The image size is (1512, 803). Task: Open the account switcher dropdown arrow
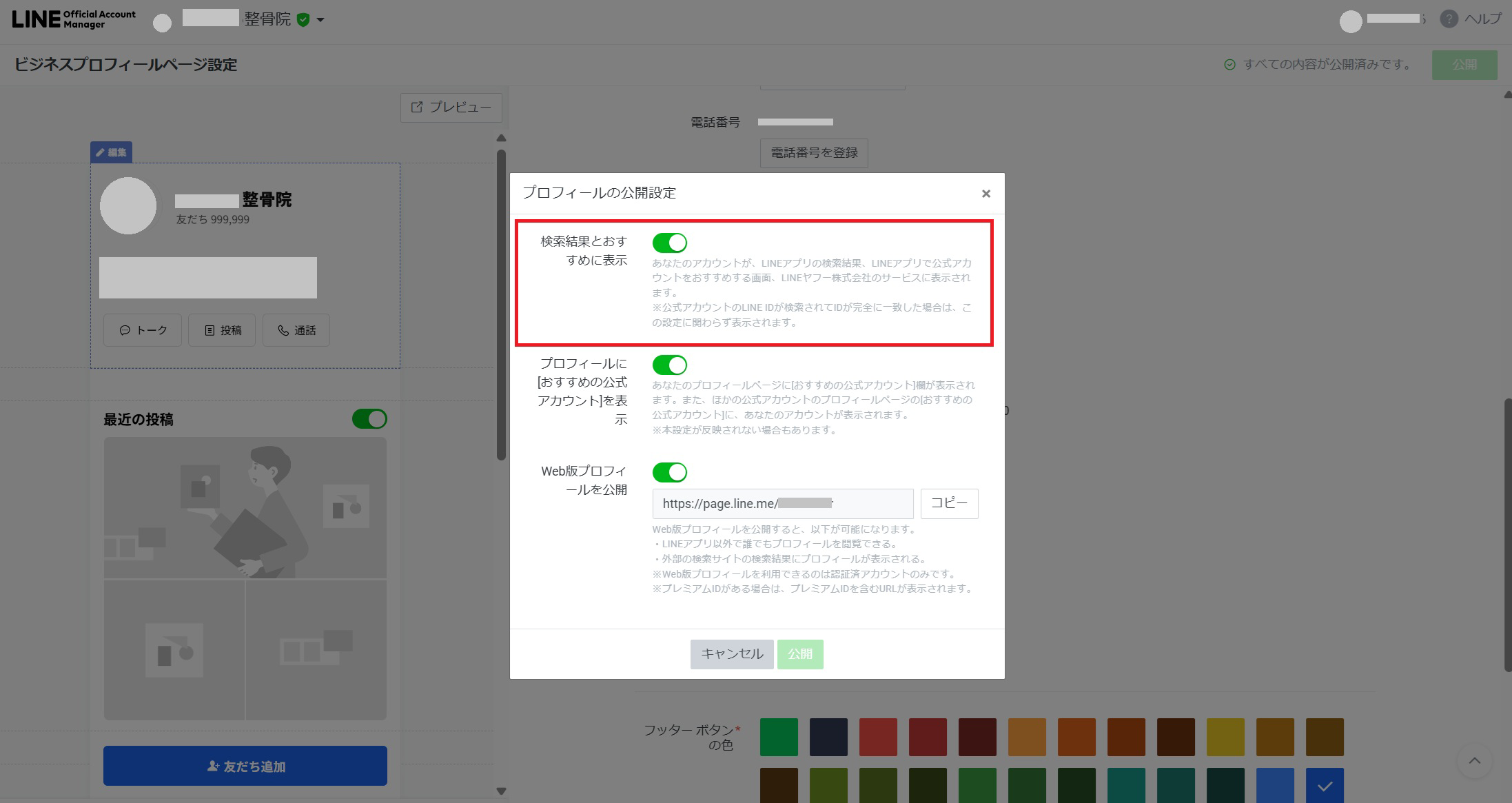click(320, 20)
